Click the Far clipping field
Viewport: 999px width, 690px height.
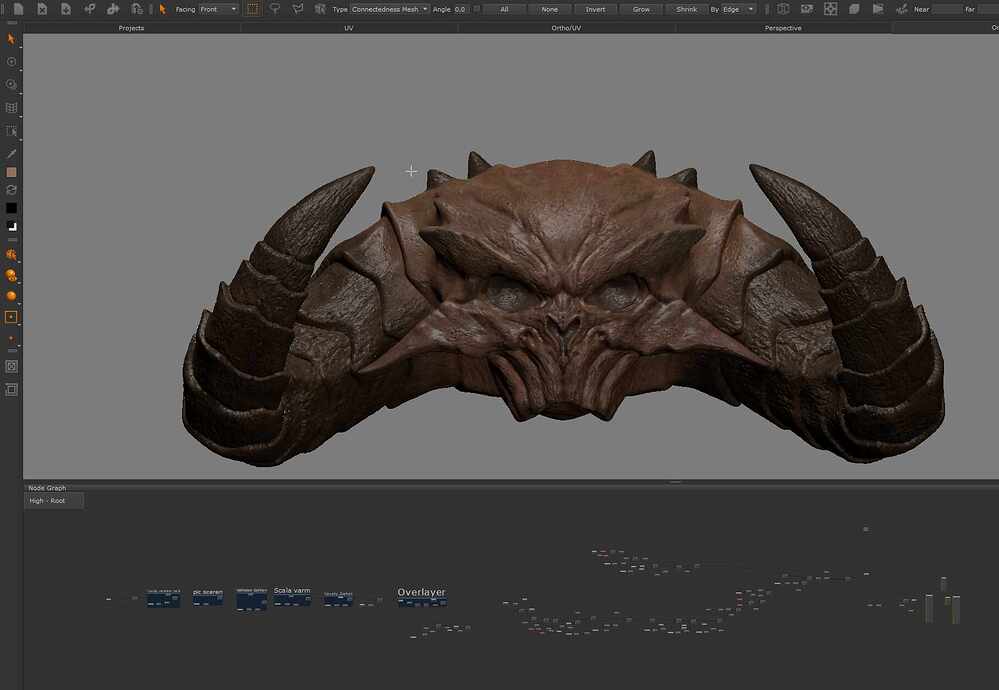coord(988,9)
